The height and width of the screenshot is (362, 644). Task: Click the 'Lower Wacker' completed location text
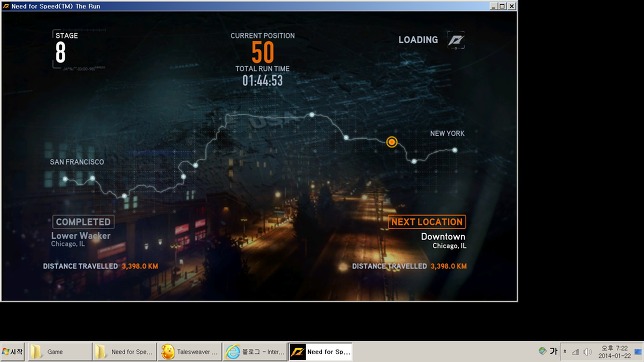(81, 236)
